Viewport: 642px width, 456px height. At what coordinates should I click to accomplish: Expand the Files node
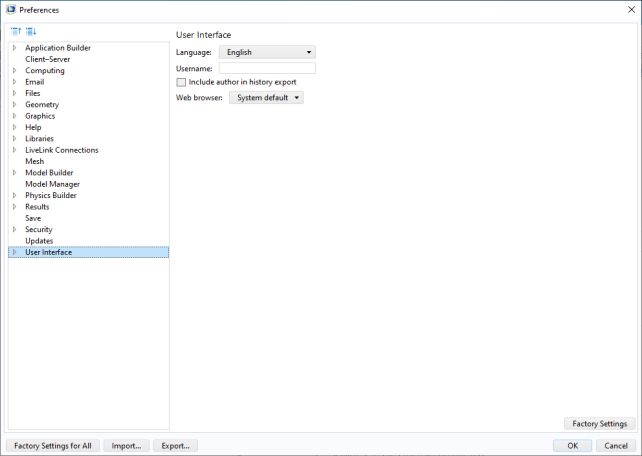point(15,93)
